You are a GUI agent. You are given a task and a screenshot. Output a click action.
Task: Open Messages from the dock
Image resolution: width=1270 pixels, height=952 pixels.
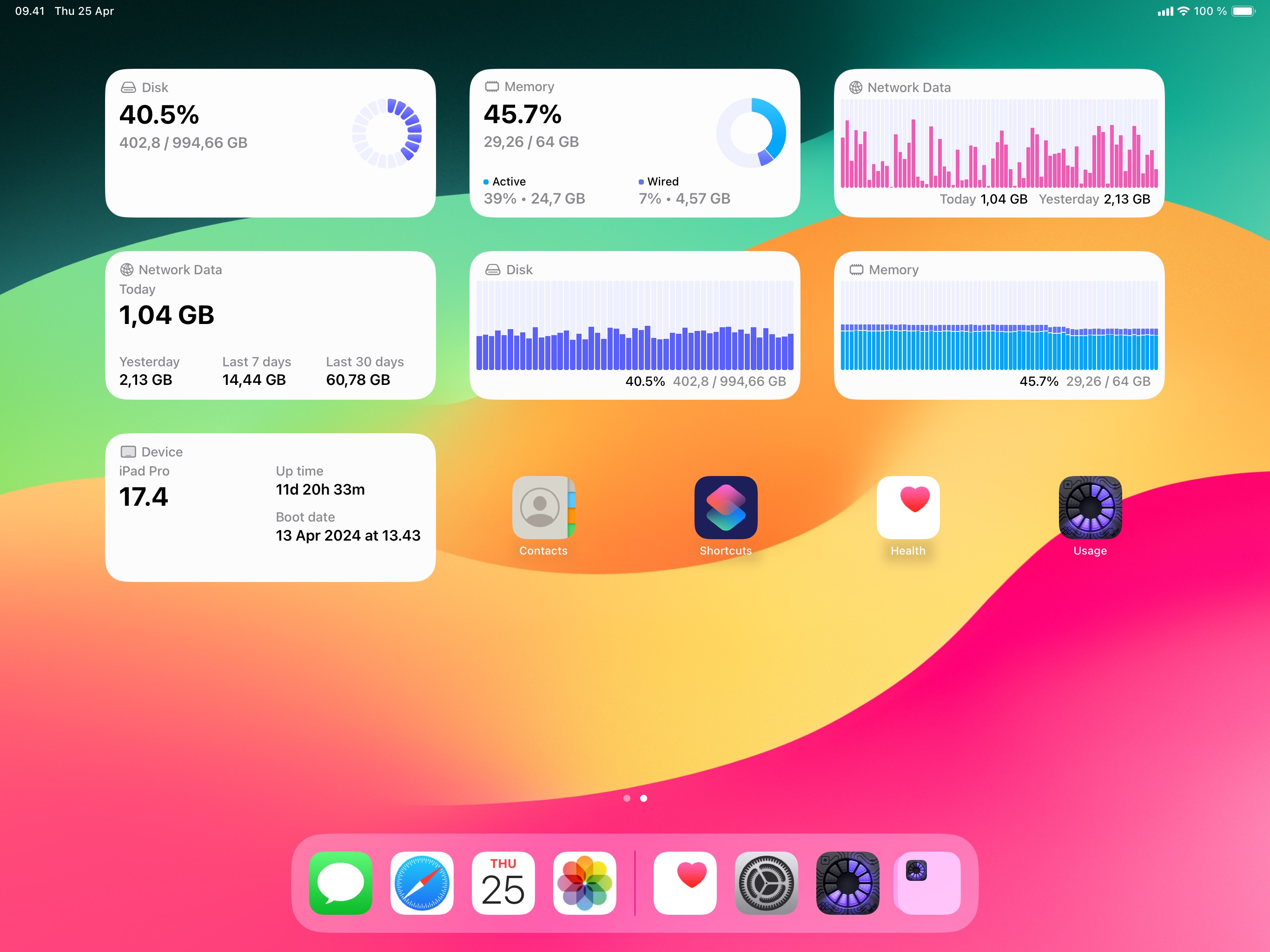(x=340, y=883)
